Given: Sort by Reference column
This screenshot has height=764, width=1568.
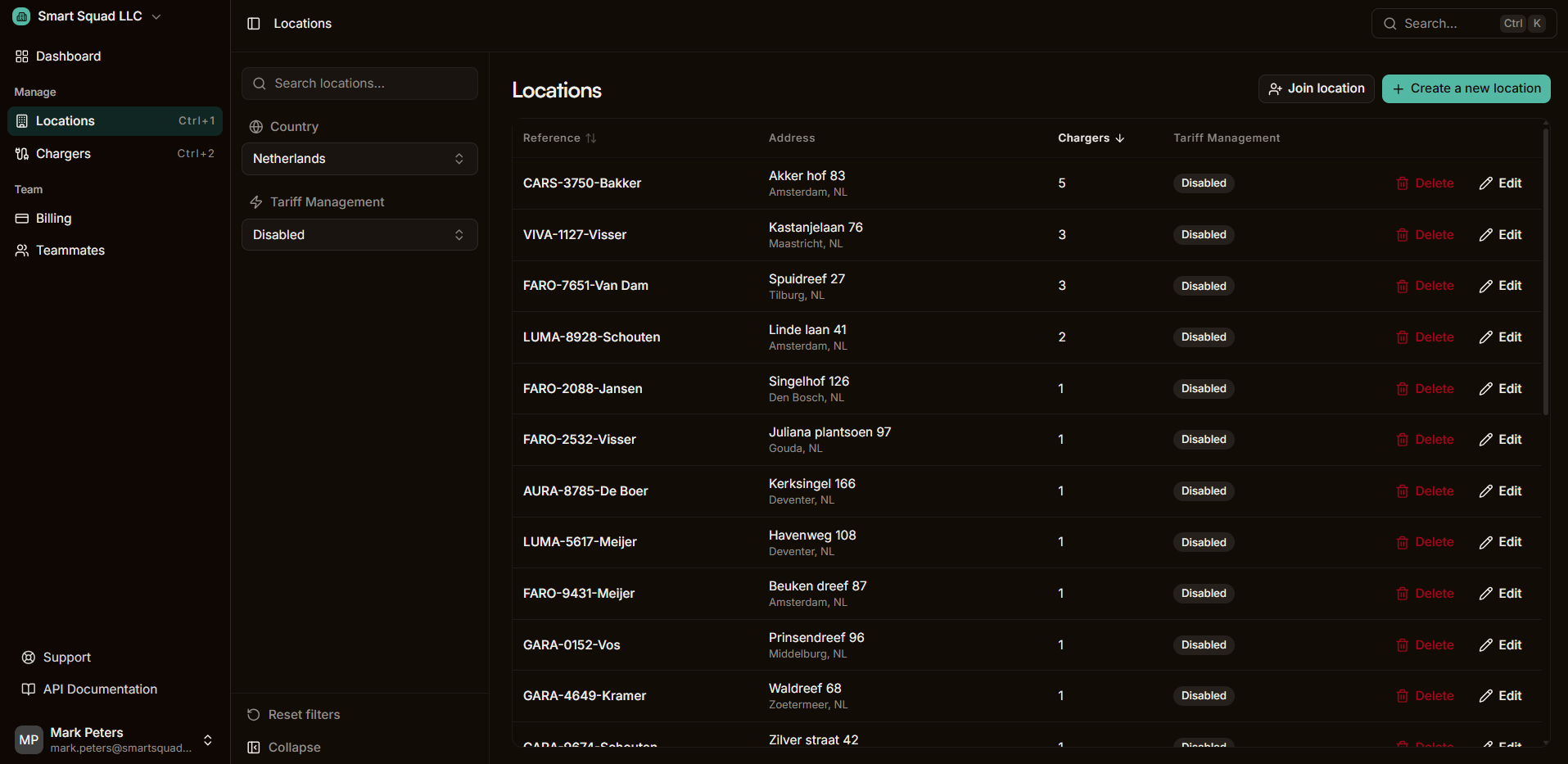Looking at the screenshot, I should [x=560, y=138].
